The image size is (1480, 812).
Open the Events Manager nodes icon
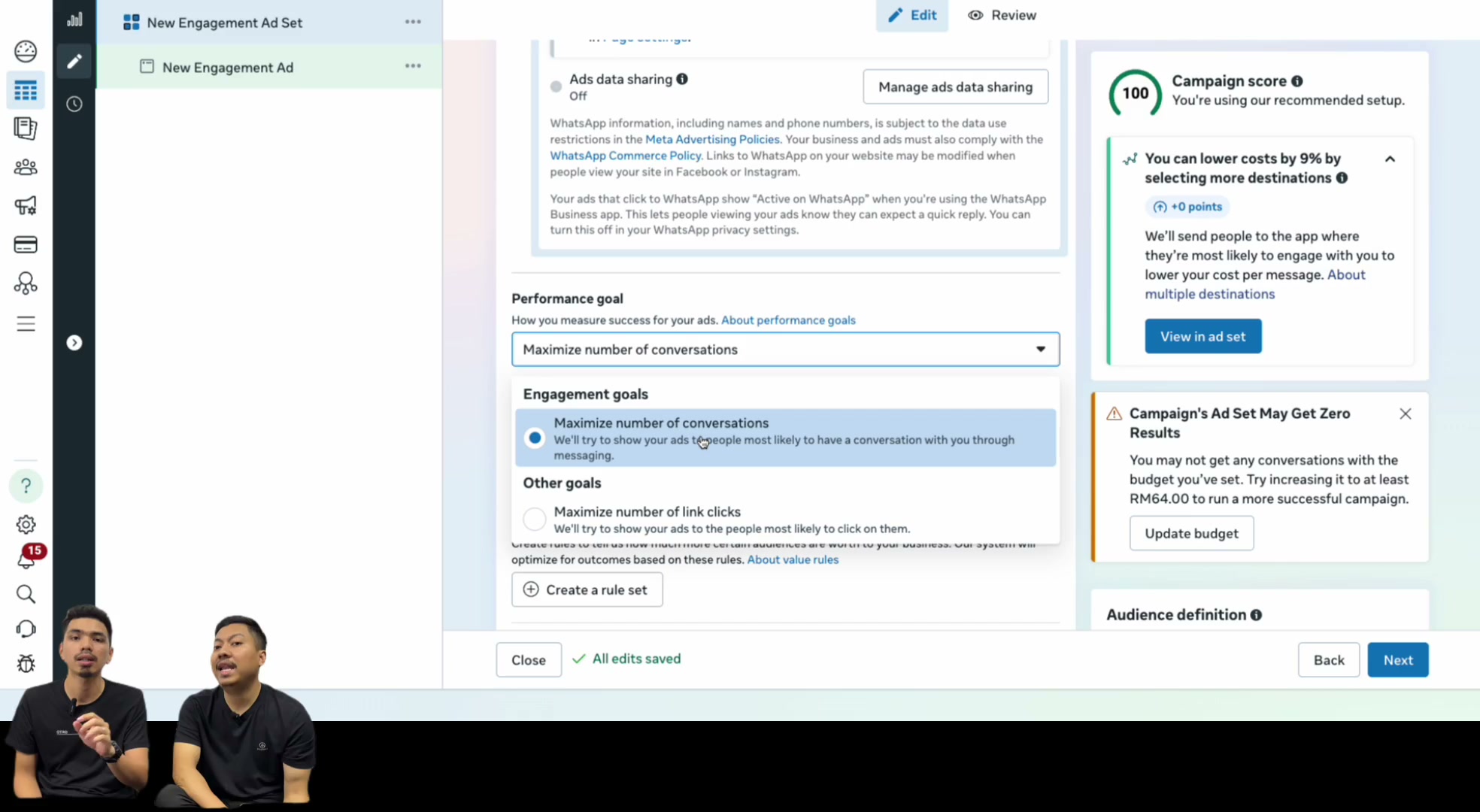pyautogui.click(x=26, y=283)
